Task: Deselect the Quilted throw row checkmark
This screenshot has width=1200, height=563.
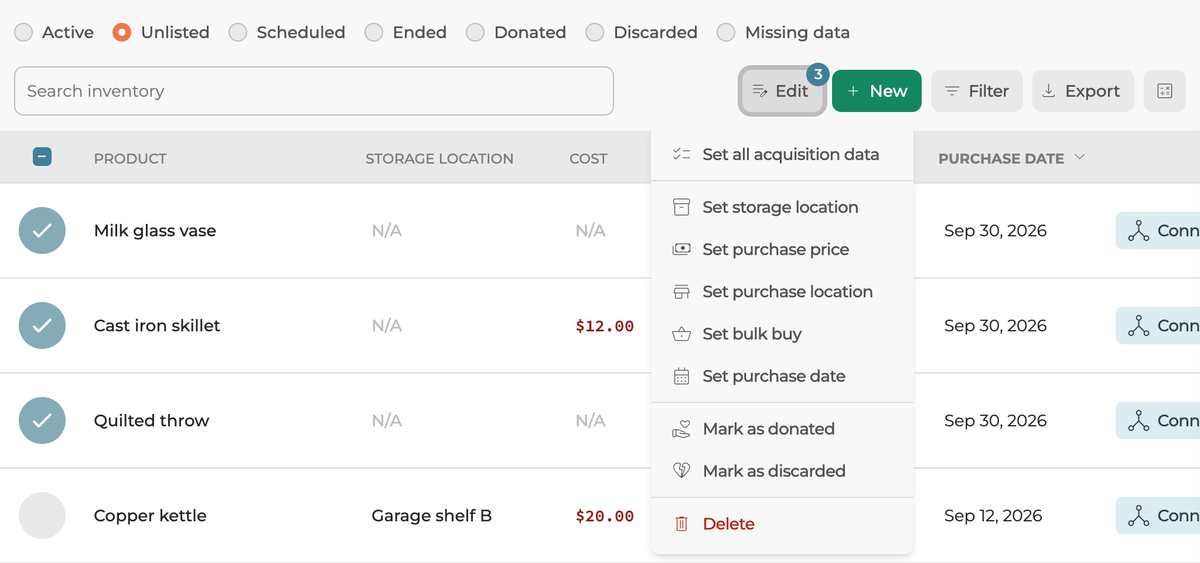Action: pos(42,421)
